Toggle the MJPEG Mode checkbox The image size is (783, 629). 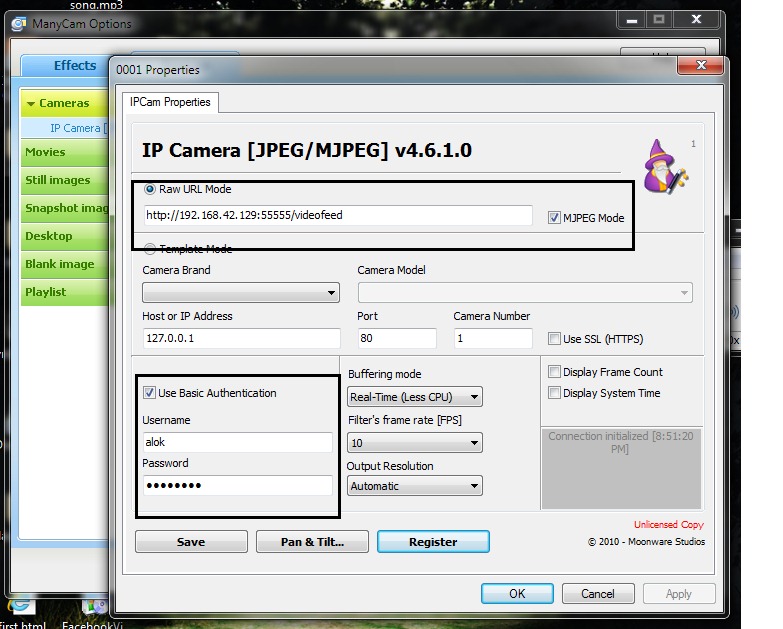[x=554, y=218]
